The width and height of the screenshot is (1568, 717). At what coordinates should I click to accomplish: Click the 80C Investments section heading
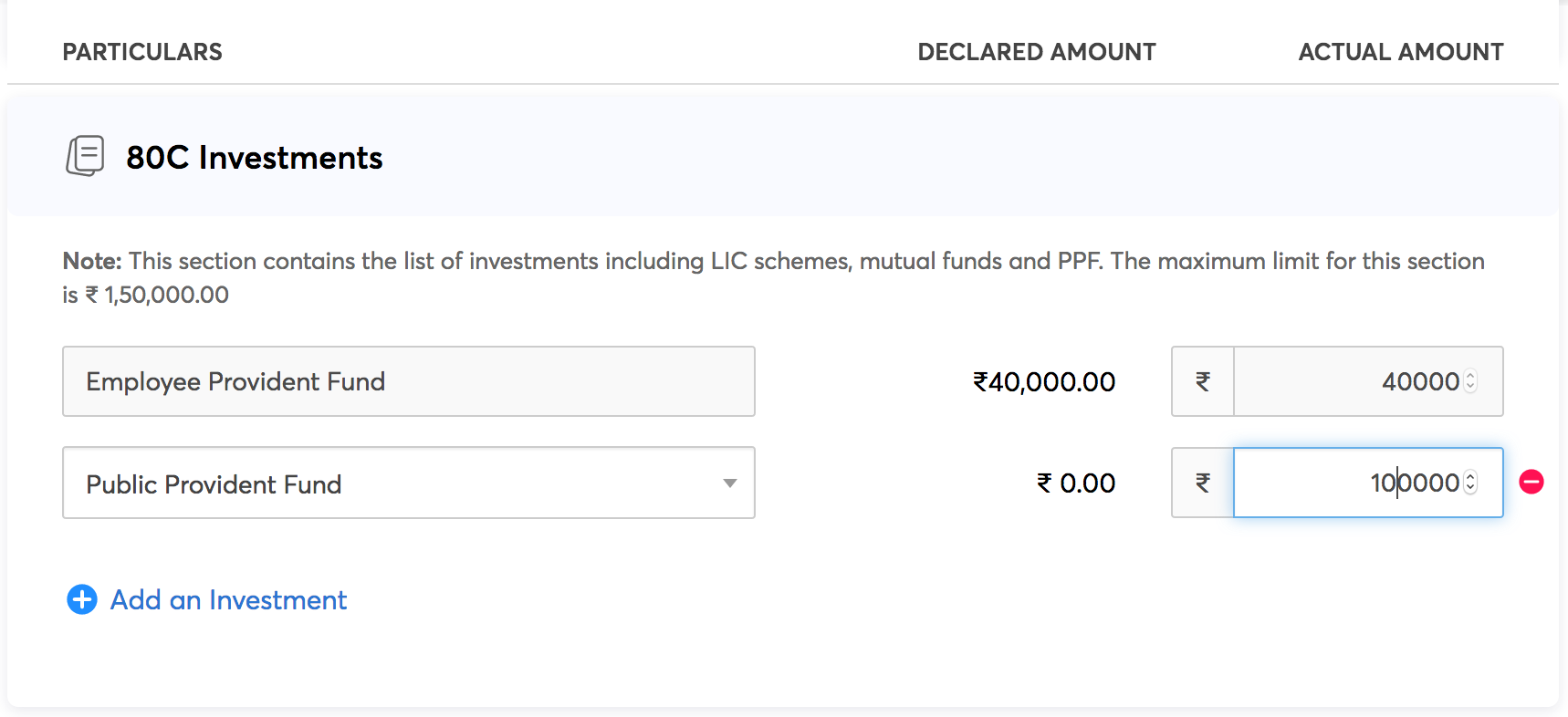coord(254,158)
